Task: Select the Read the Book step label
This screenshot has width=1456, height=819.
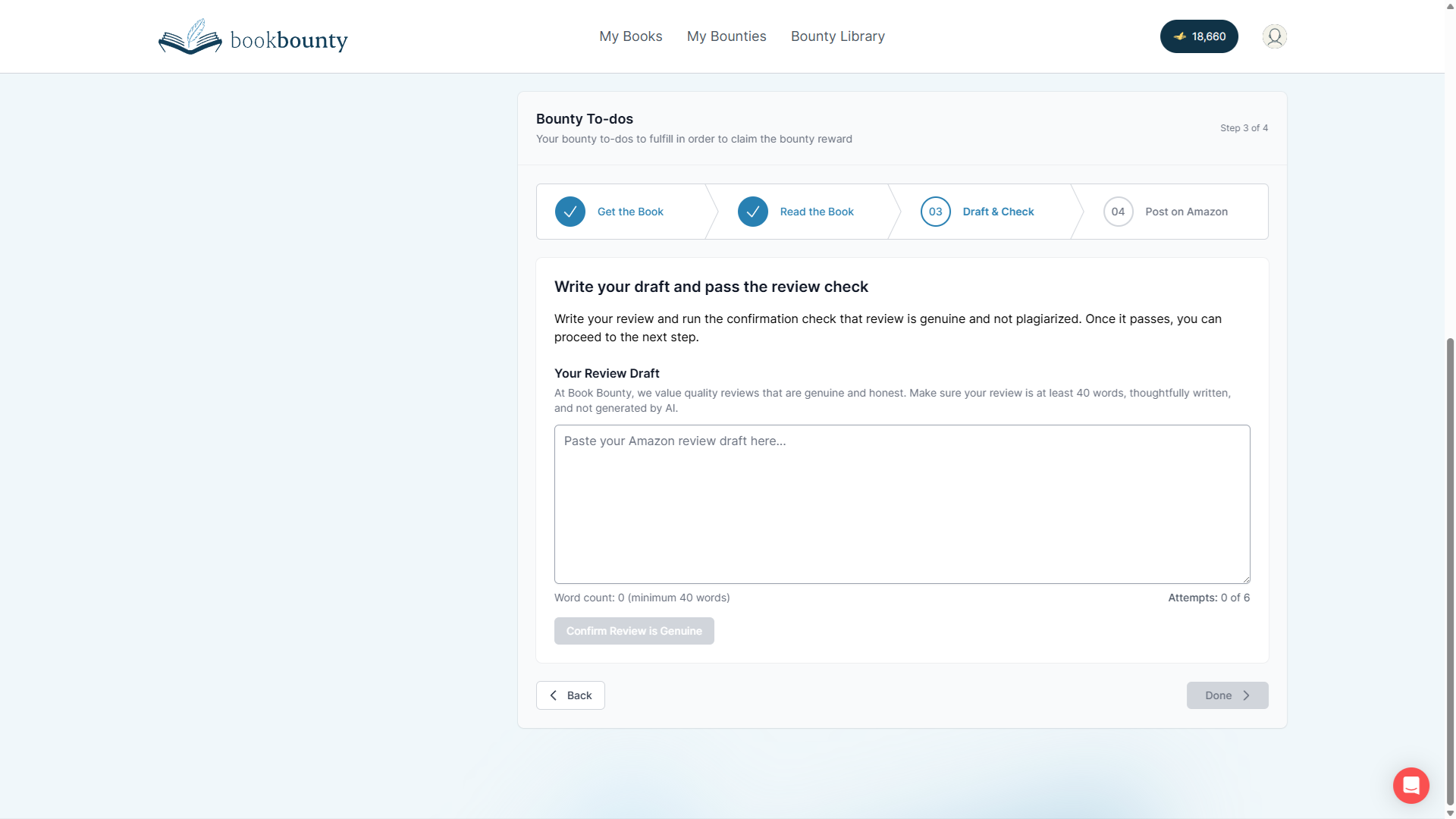Action: click(x=817, y=212)
